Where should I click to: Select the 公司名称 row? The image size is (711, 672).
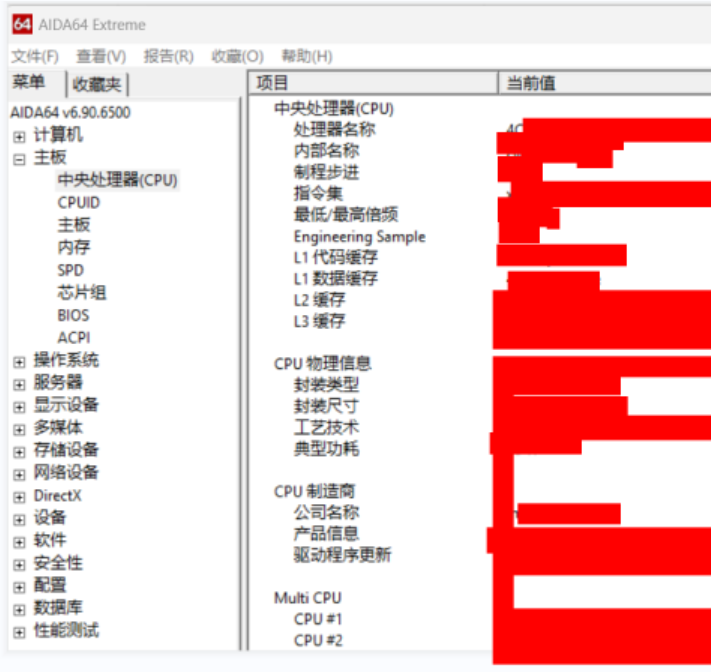click(326, 513)
